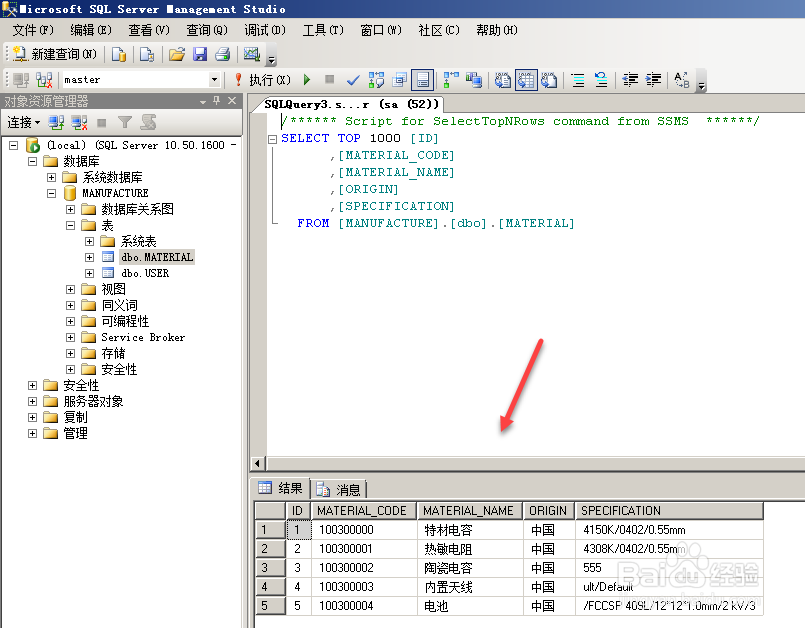This screenshot has height=628, width=805.
Task: Click the Change Connection icon beside master dropdown
Action: pyautogui.click(x=44, y=80)
